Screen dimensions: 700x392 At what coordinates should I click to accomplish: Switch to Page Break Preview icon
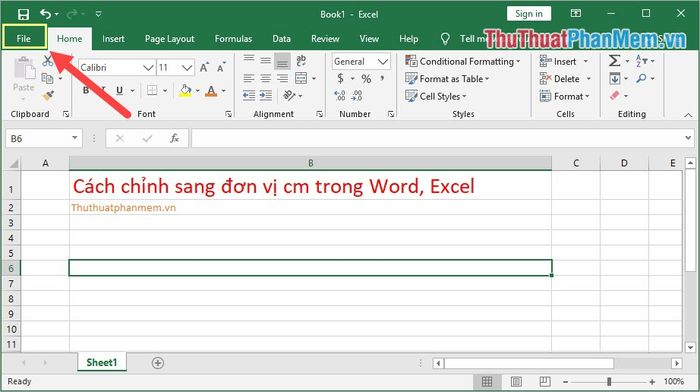pos(545,381)
